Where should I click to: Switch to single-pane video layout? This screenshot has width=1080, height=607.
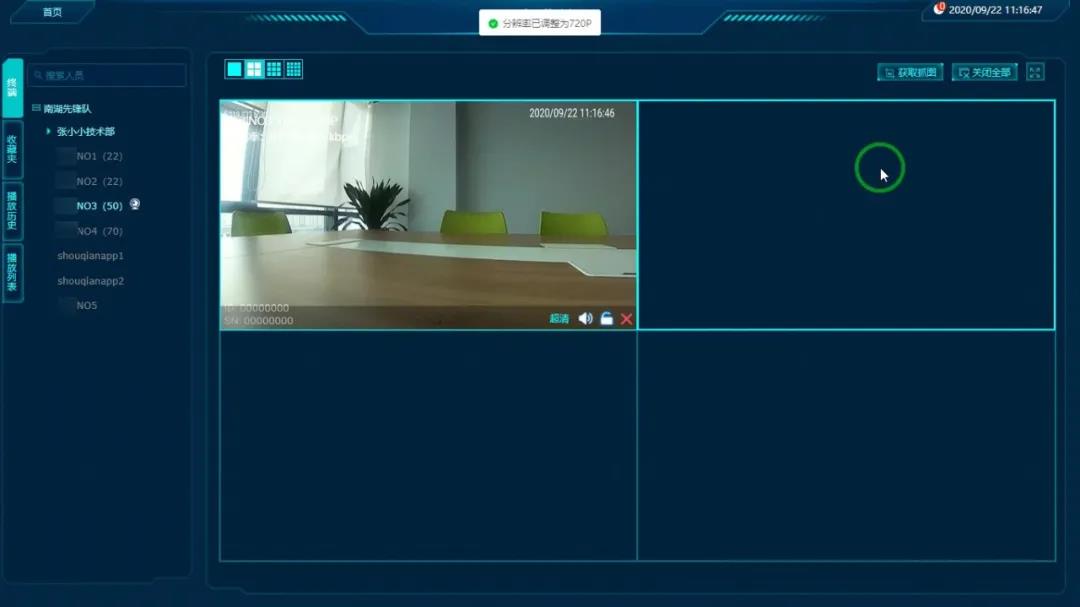point(234,69)
